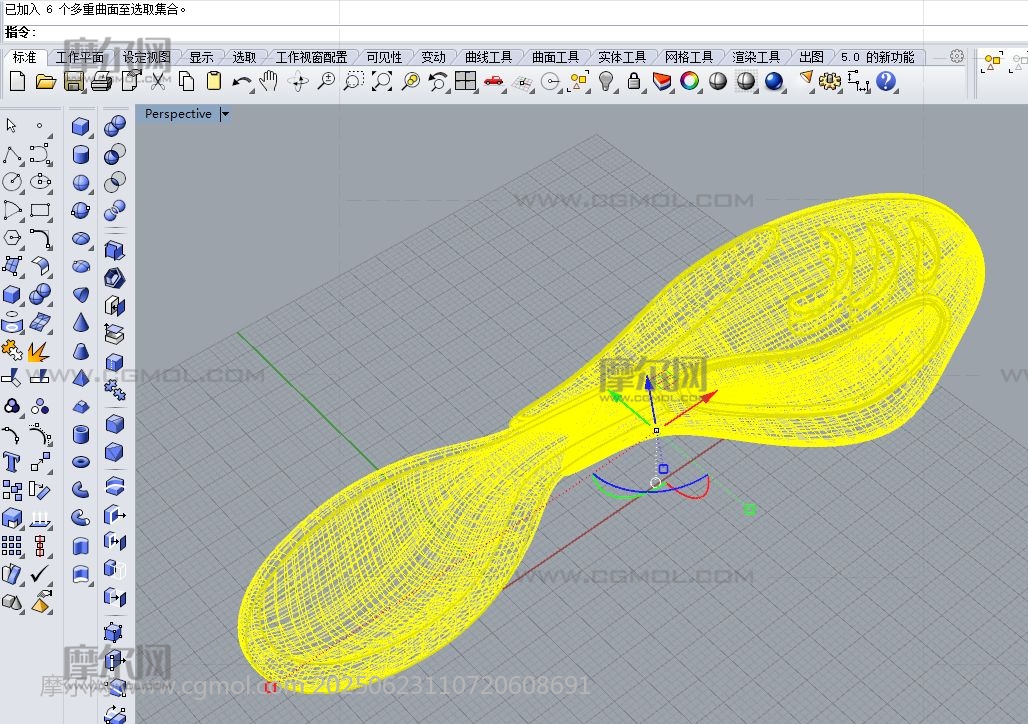Click the Zoom dynamic magnifier icon
Screen dimensions: 1028x724
pos(326,81)
